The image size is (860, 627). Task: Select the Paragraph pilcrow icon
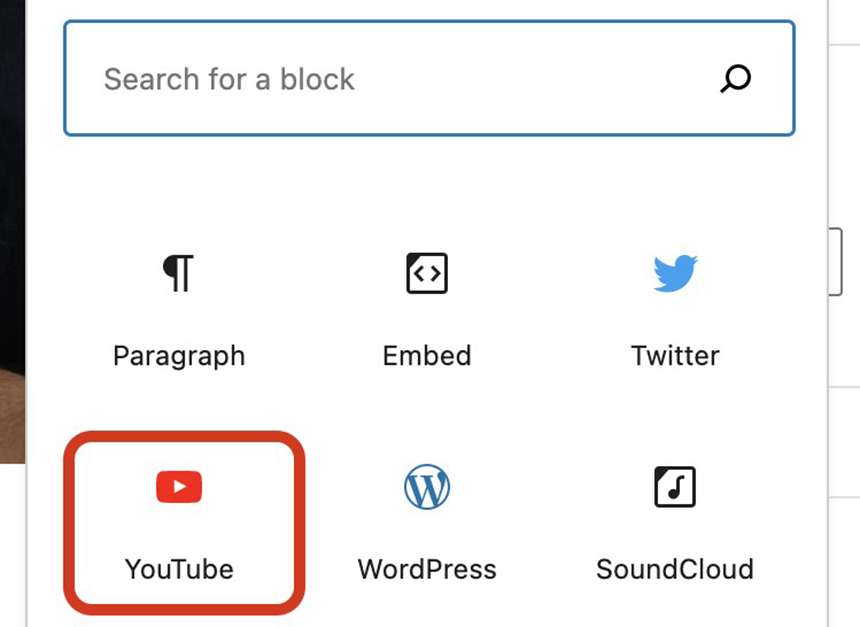(179, 273)
